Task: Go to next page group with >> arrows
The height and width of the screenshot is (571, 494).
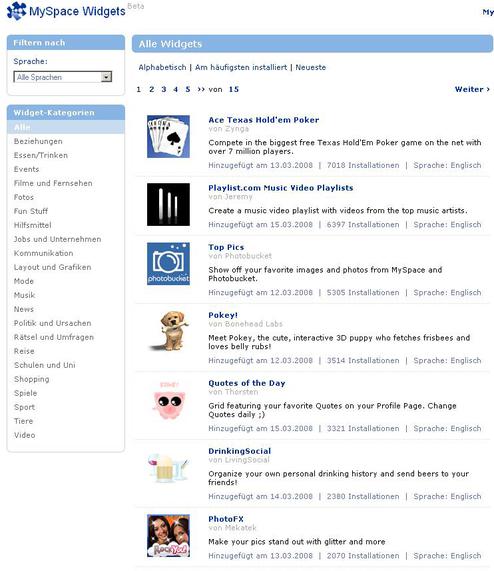Action: pyautogui.click(x=201, y=89)
